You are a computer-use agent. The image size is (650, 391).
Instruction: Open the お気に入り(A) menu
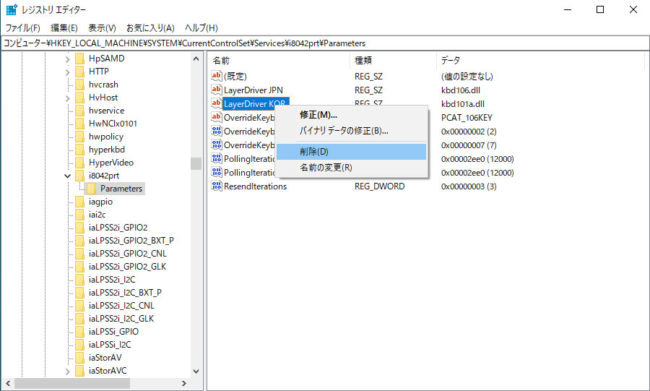[150, 28]
